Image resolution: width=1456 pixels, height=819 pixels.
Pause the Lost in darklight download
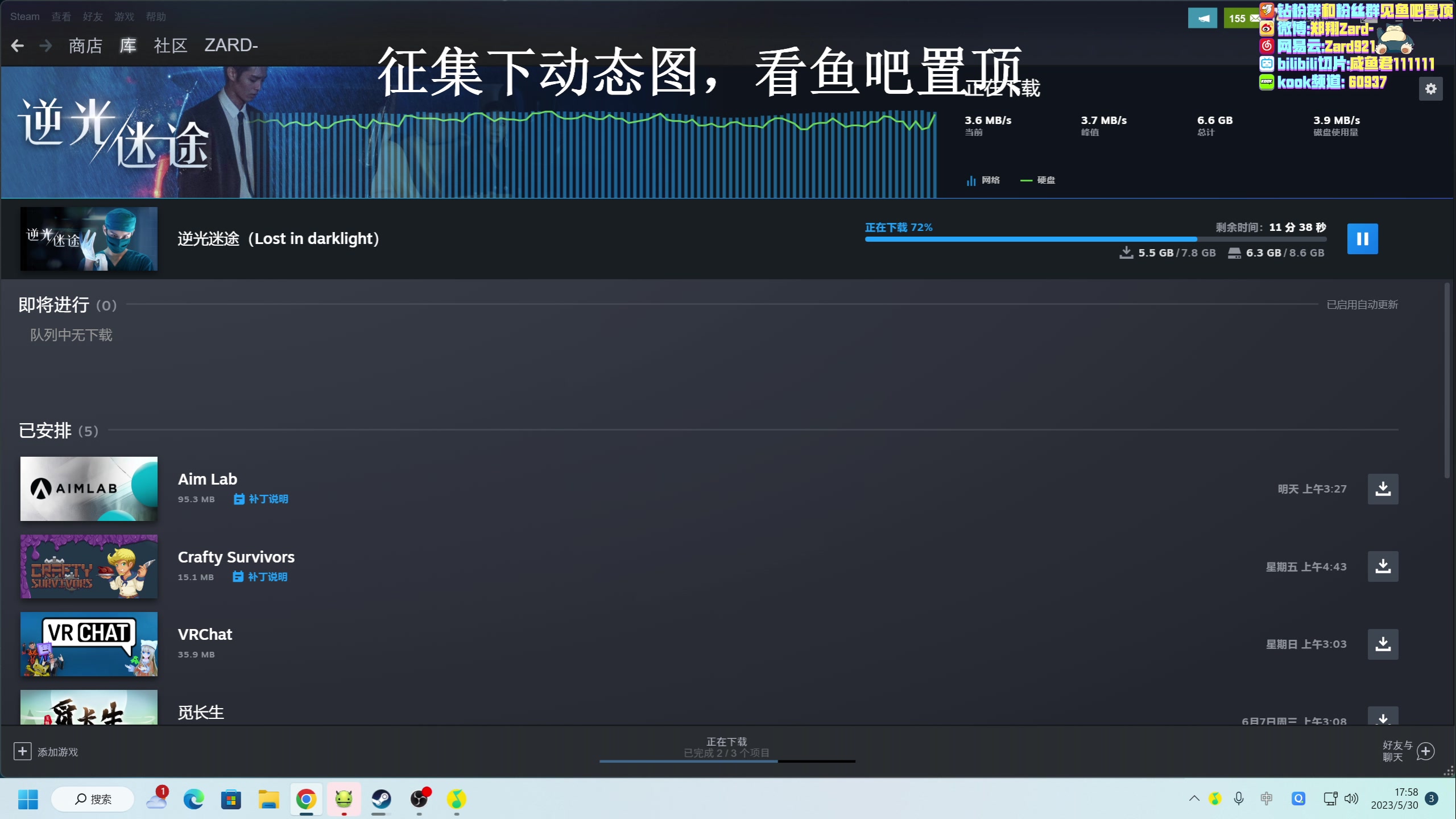coord(1362,238)
